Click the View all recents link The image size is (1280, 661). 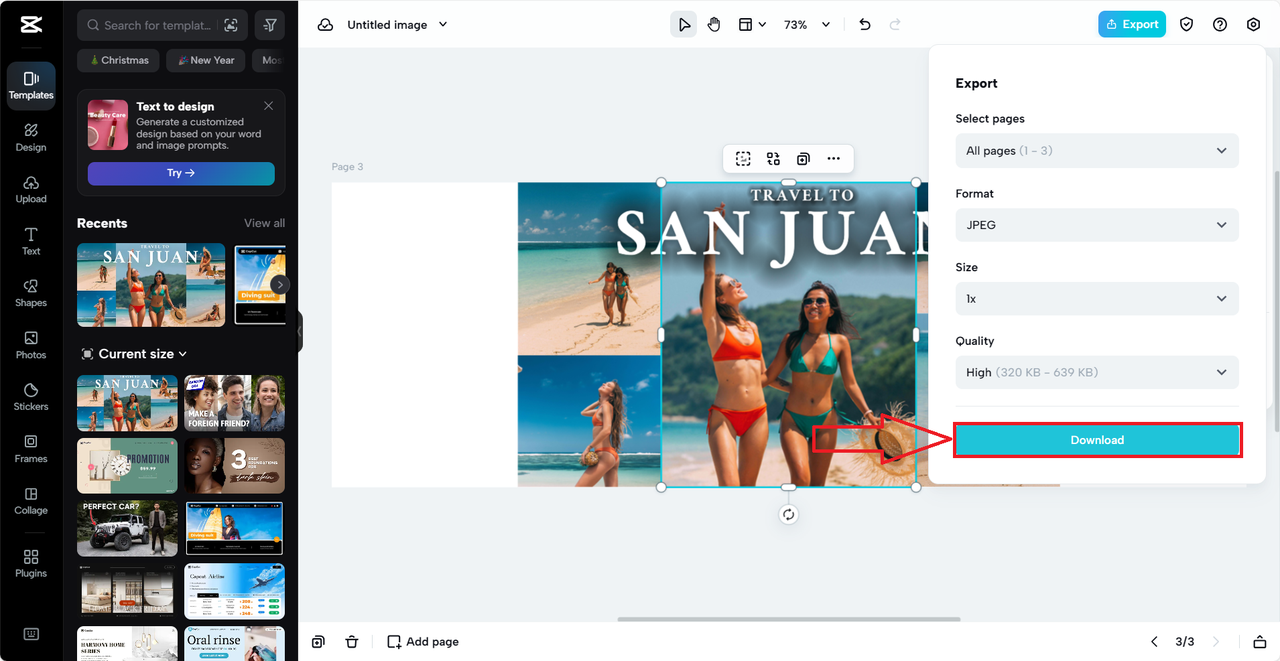[x=264, y=223]
